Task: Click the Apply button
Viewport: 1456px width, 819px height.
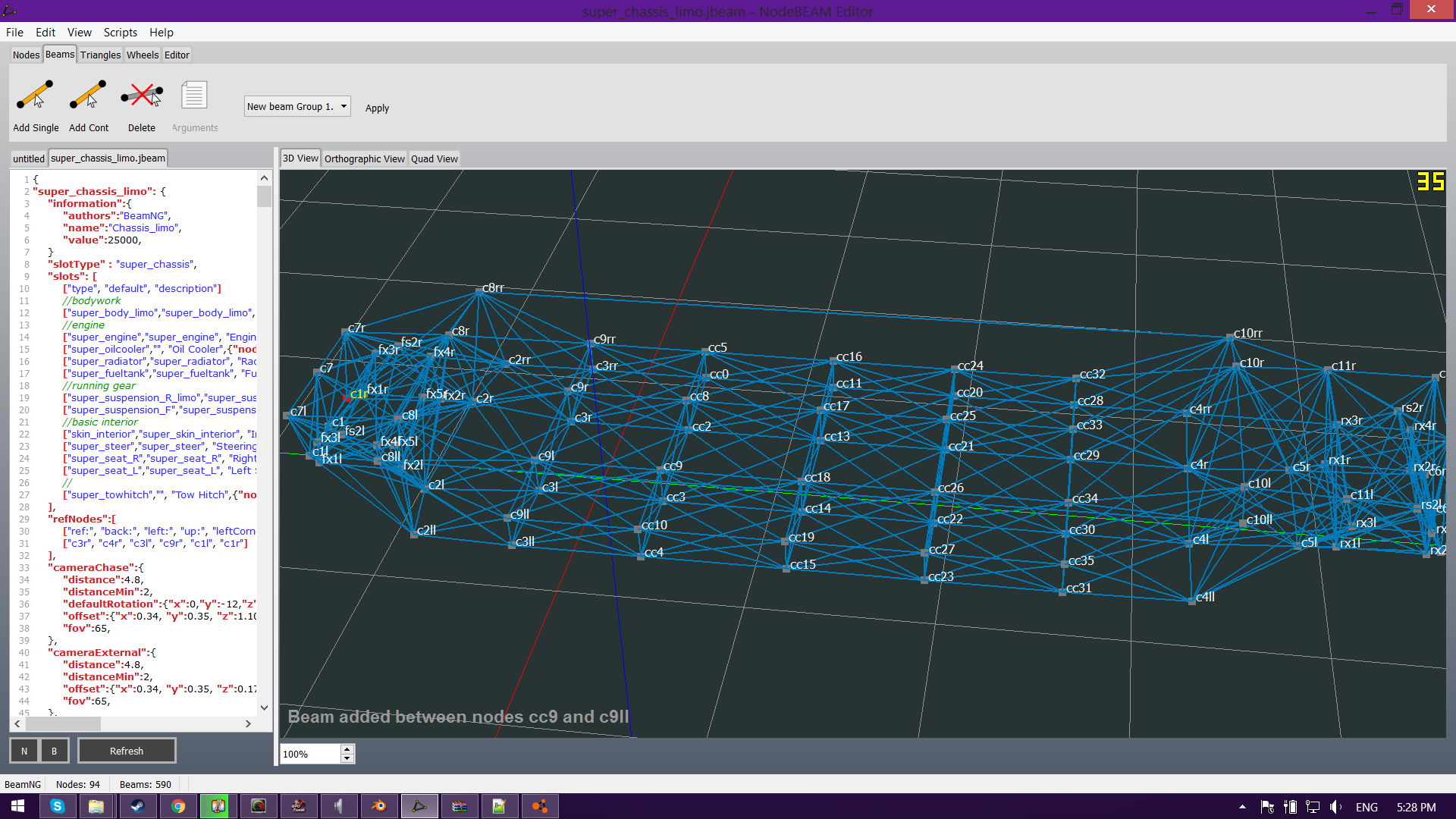Action: tap(377, 108)
